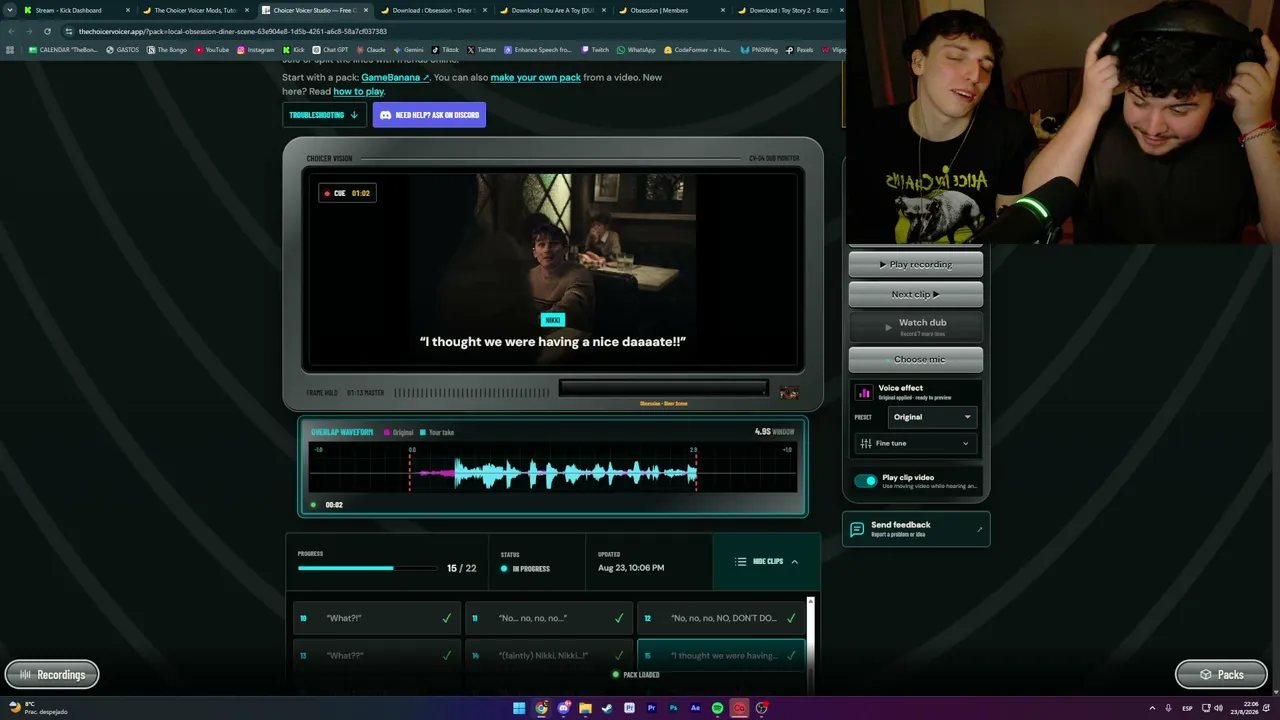Image resolution: width=1280 pixels, height=720 pixels.
Task: Click Need Help? Ask on Discord button
Action: click(x=429, y=115)
